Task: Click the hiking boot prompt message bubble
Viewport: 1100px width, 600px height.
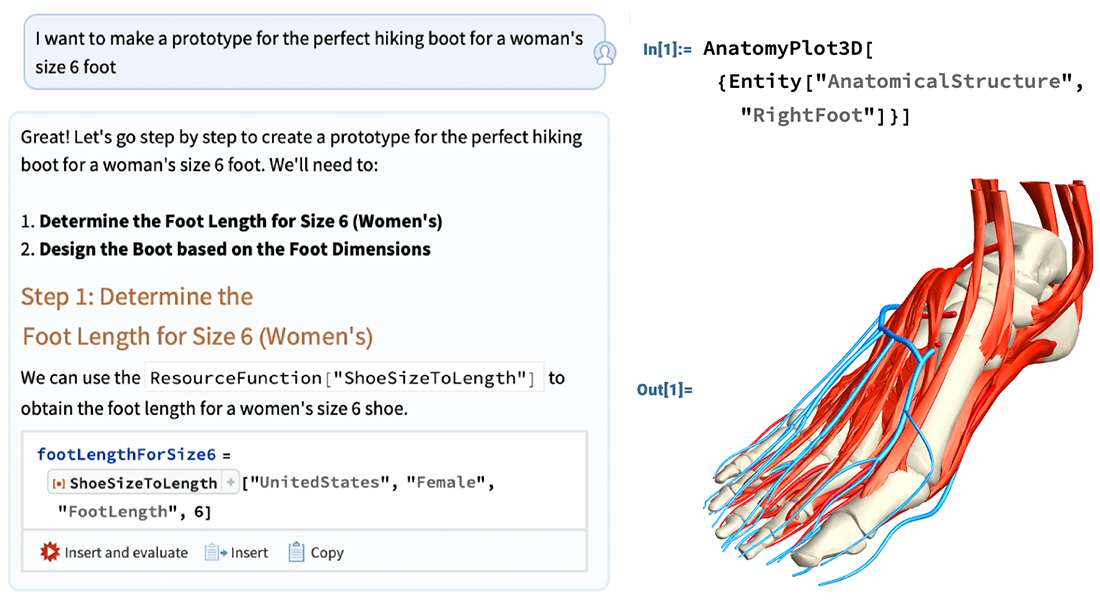Action: [x=314, y=53]
